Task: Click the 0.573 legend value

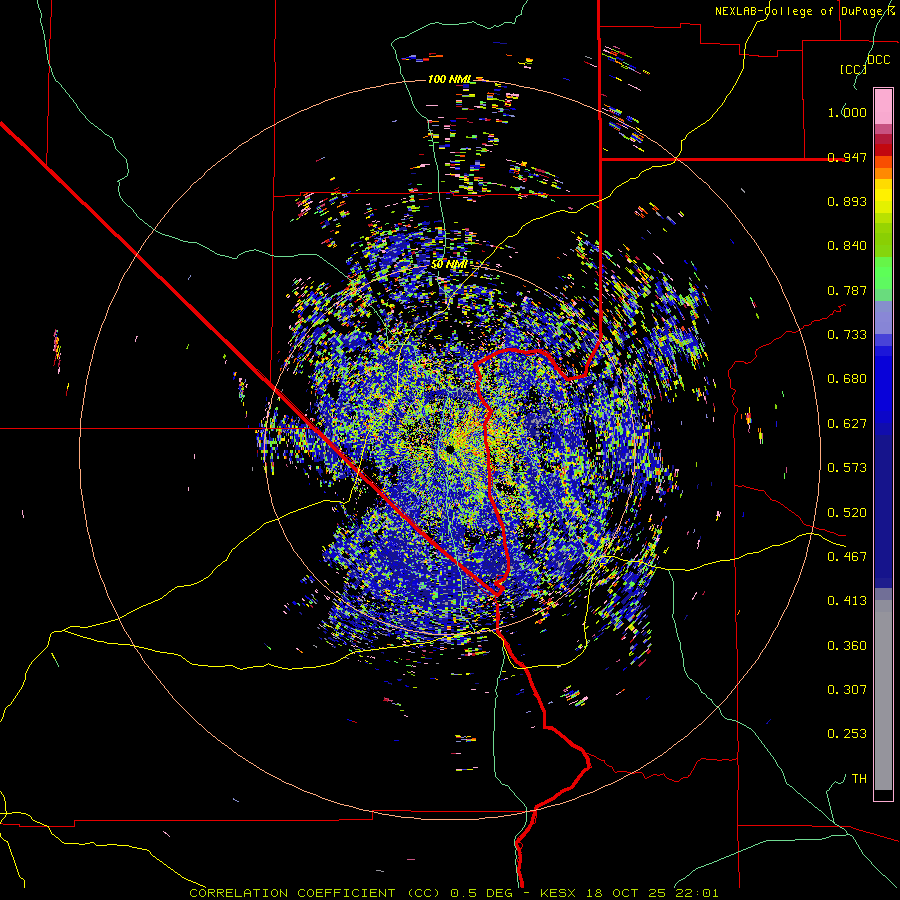Action: [x=847, y=468]
